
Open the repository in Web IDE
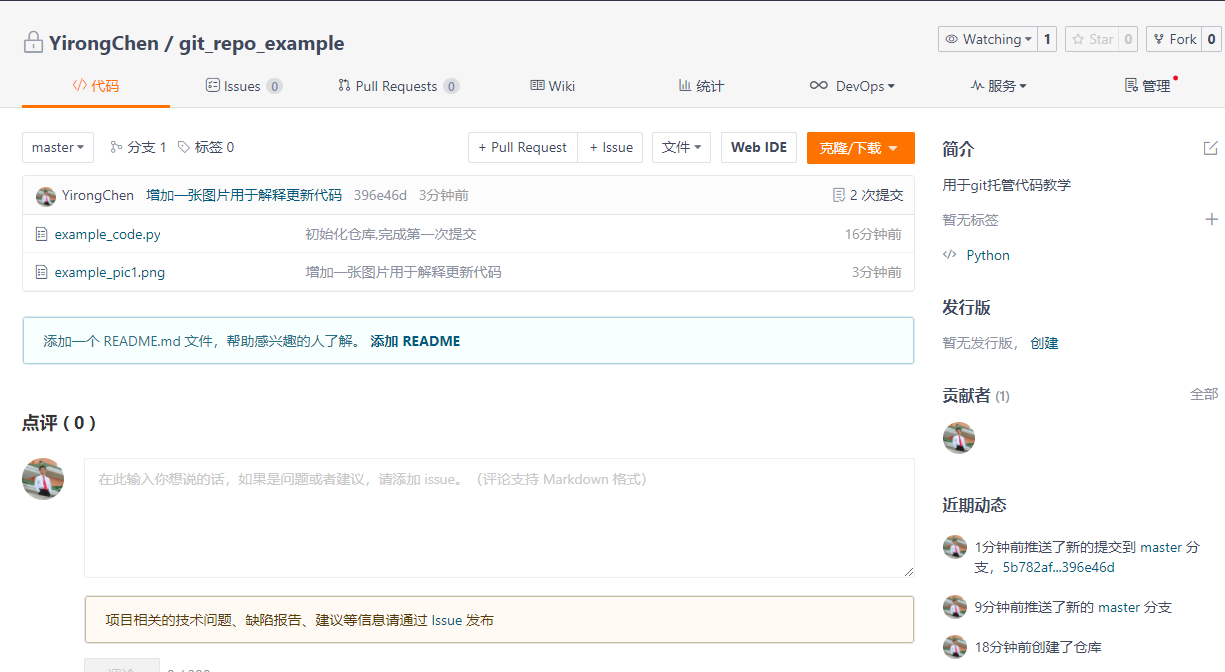point(758,147)
